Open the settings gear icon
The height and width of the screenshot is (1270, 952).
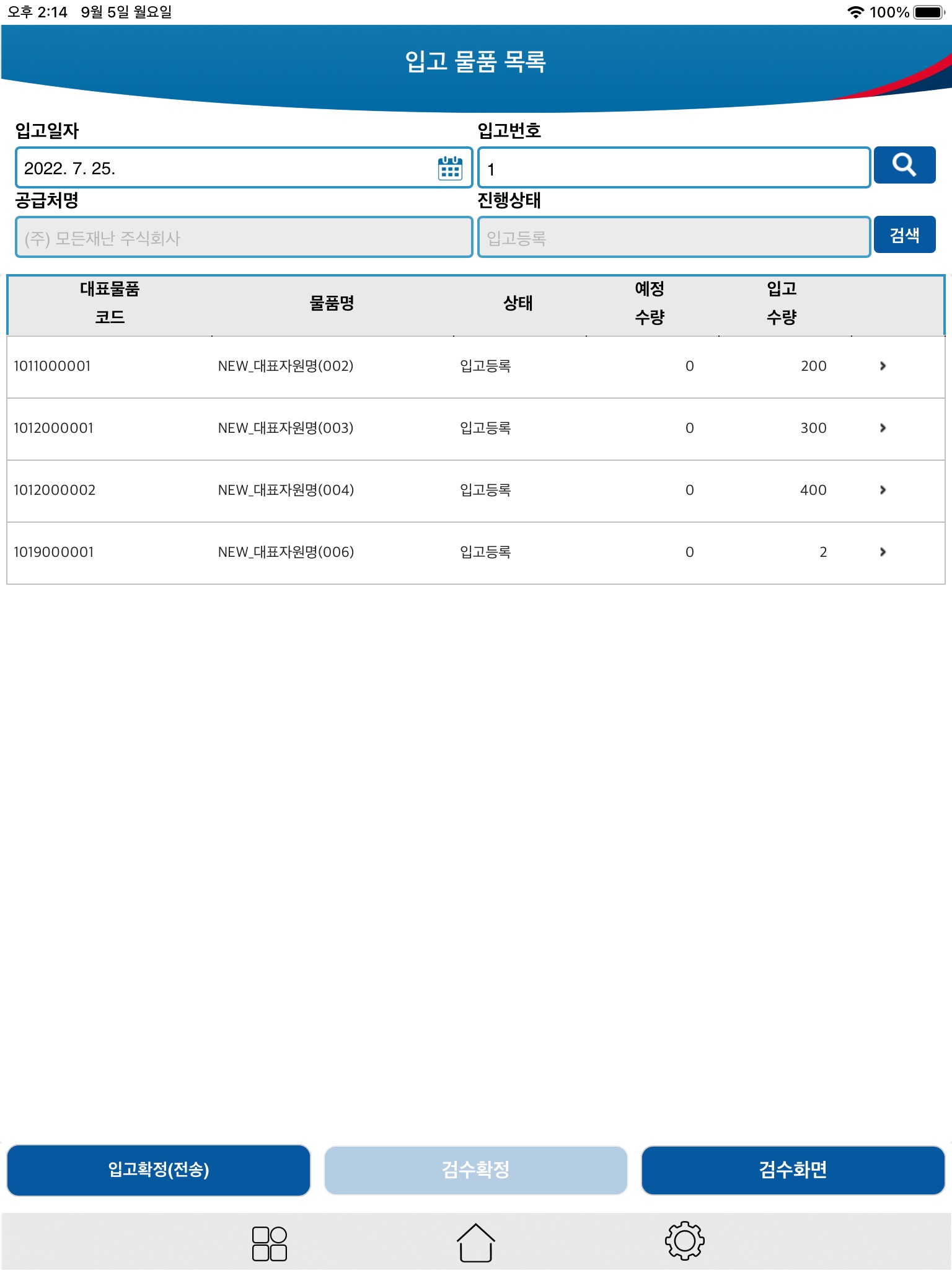(x=684, y=1240)
